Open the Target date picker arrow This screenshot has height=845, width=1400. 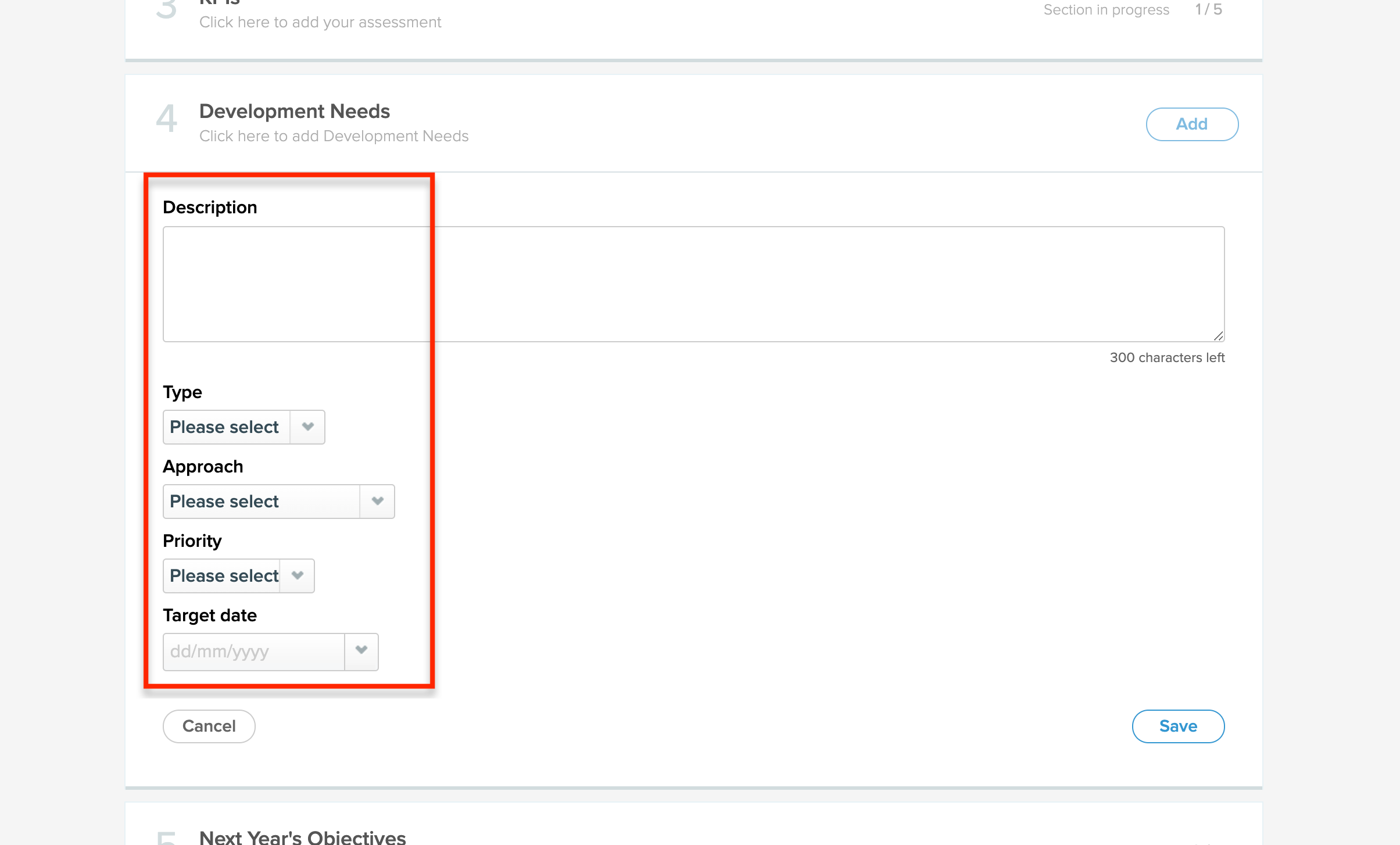point(361,651)
